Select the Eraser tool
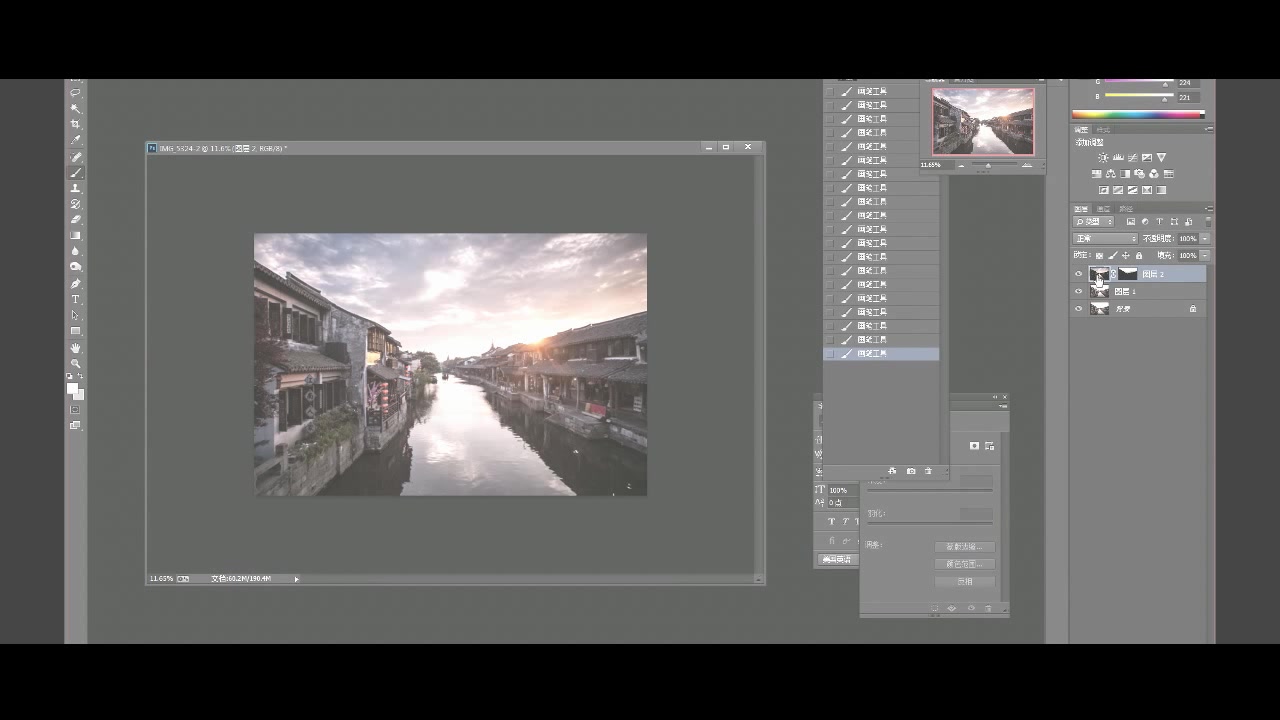The image size is (1280, 720). (x=75, y=220)
